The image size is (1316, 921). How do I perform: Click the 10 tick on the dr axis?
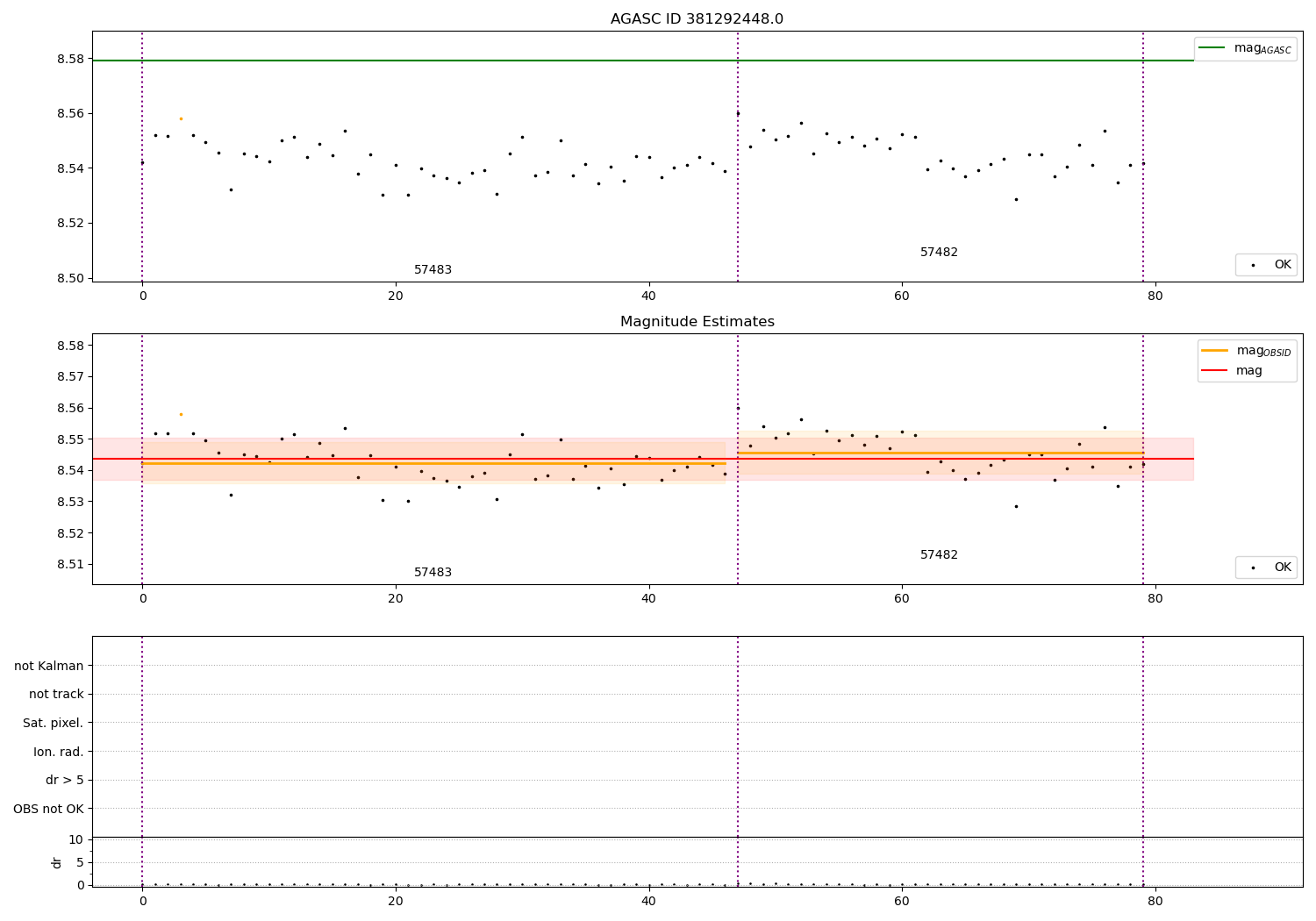click(x=75, y=839)
